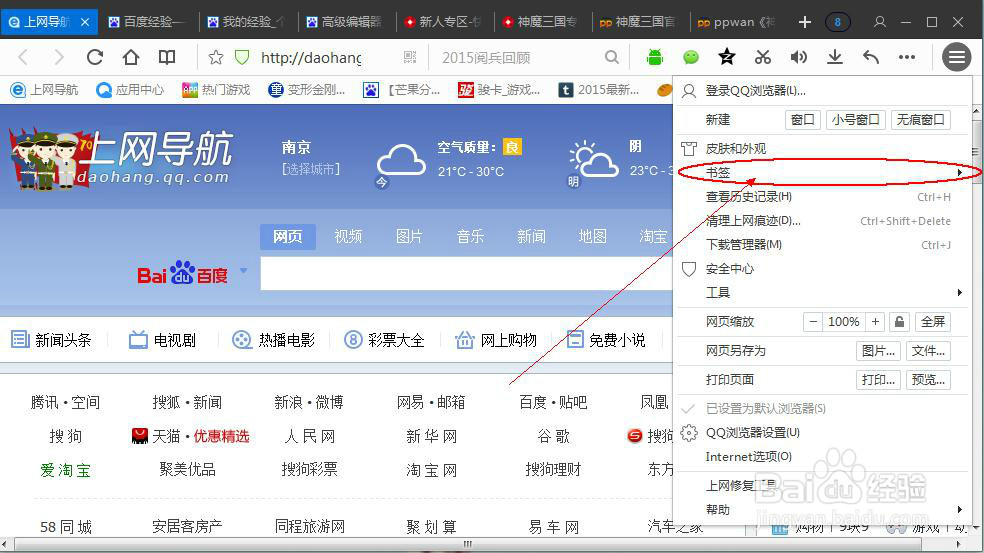Switch to 百度经验 browser tab

[148, 22]
